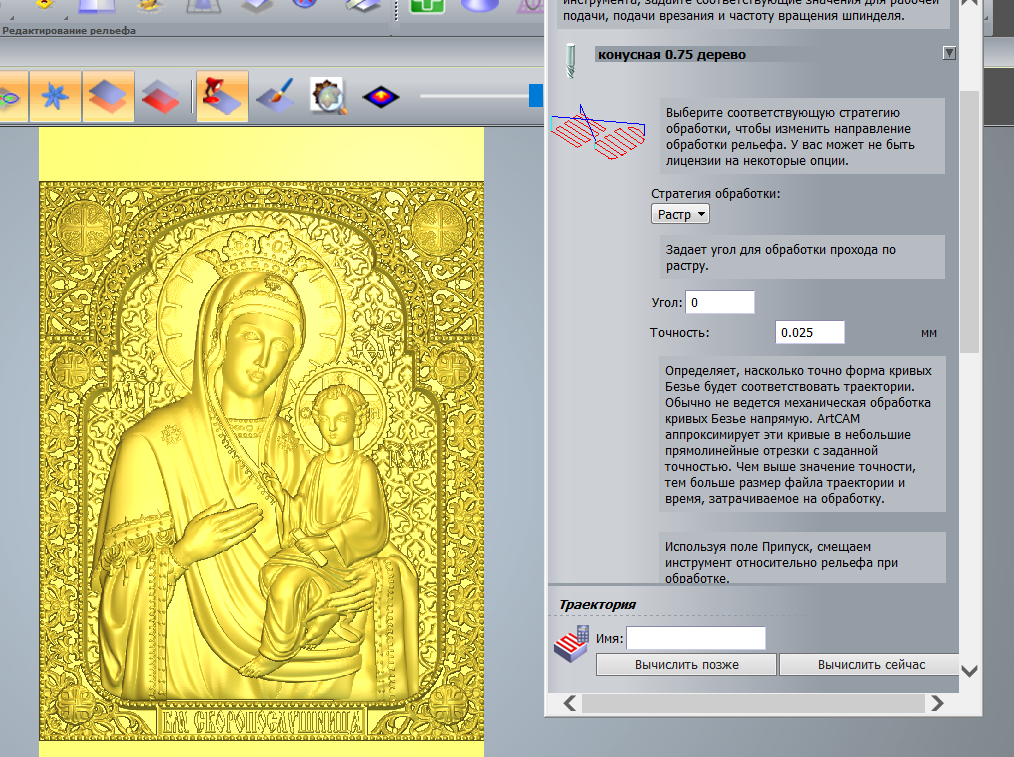Click the panel scroll-down arrow

click(x=969, y=671)
